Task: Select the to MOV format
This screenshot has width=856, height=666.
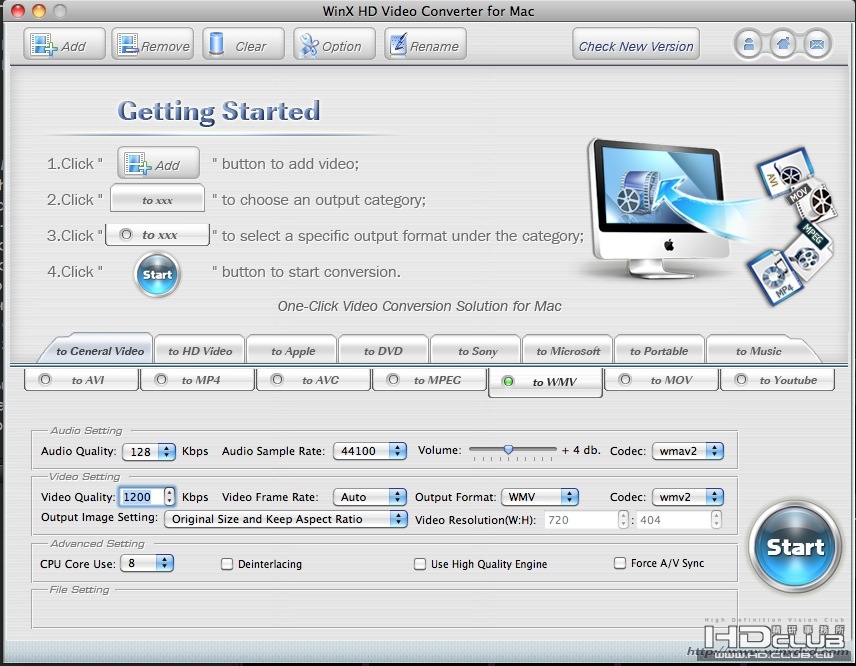Action: 661,380
